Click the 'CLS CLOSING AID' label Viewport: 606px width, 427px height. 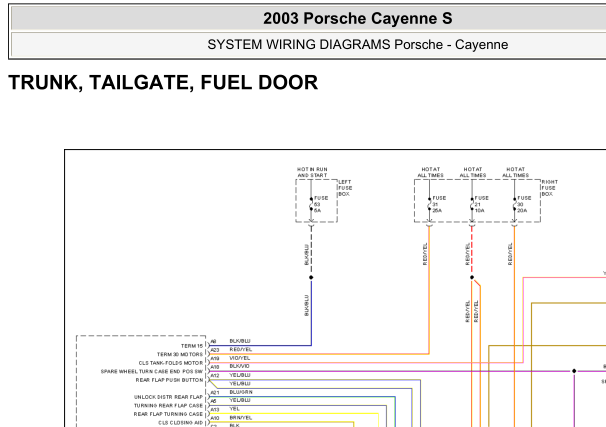coord(180,422)
